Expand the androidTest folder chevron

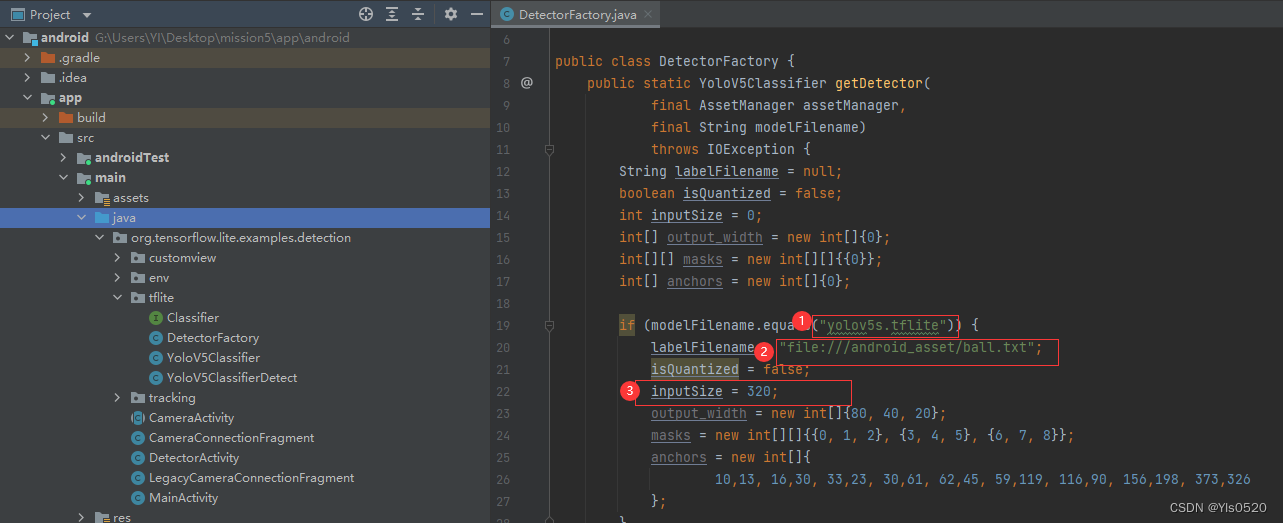(x=64, y=158)
